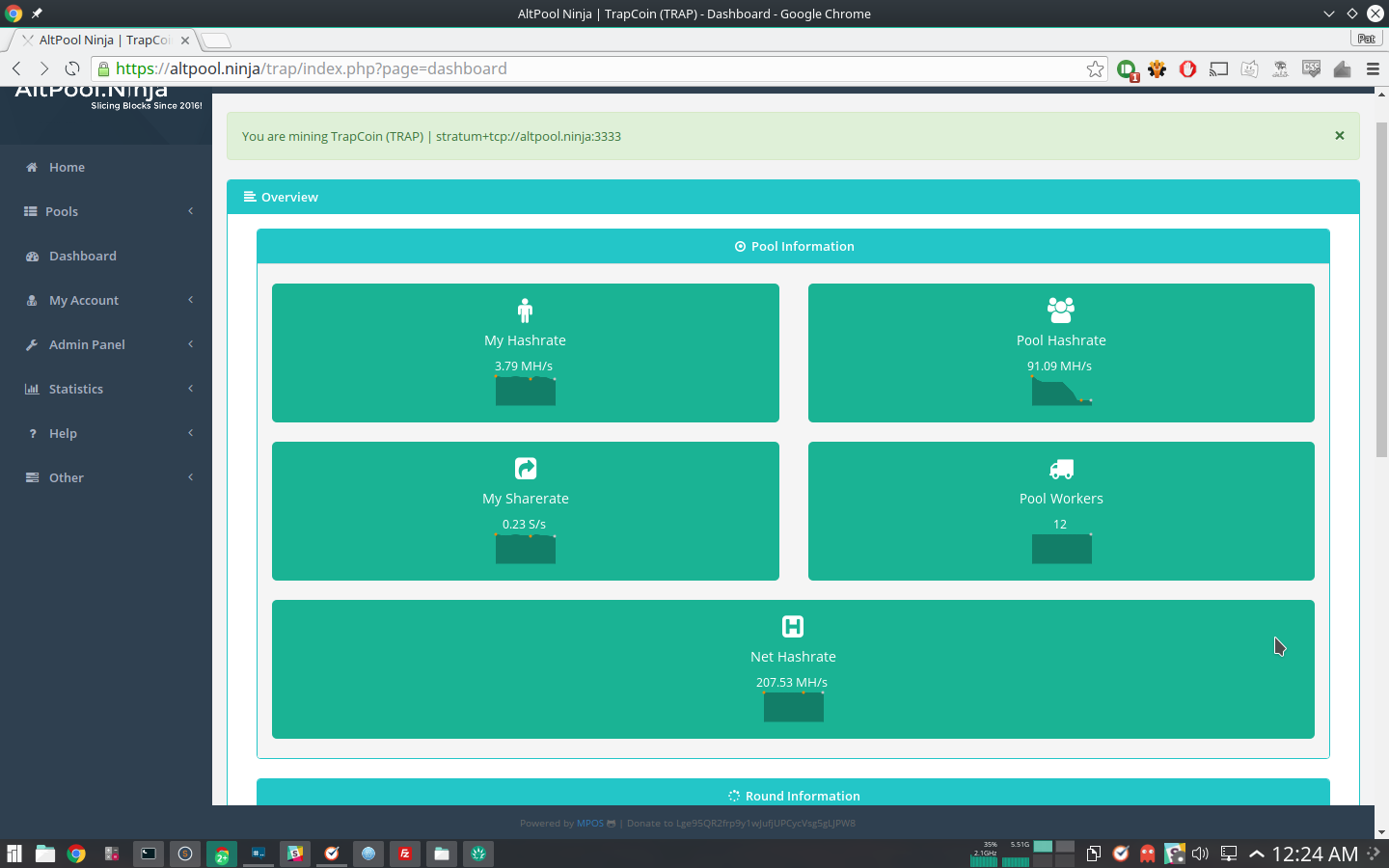1389x868 pixels.
Task: Click the Round Information header
Action: click(793, 793)
